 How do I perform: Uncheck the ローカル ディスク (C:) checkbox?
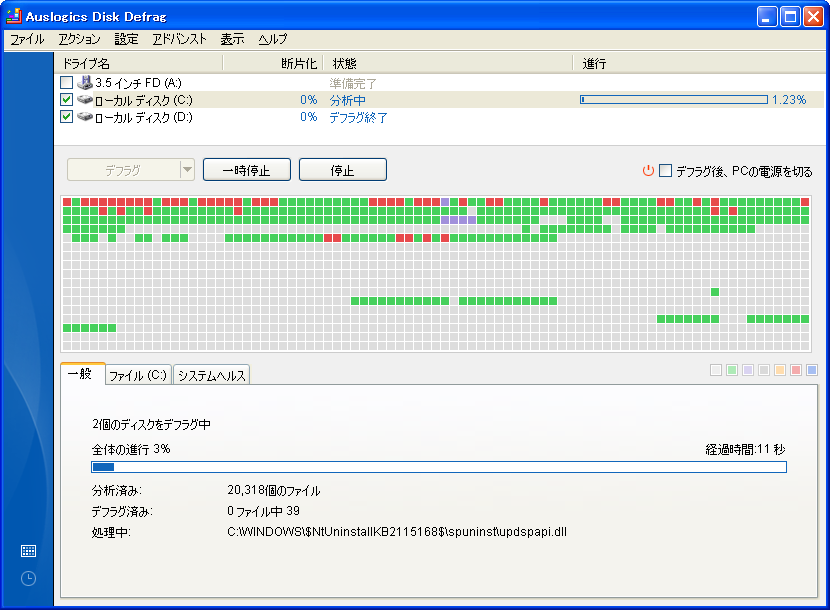click(x=66, y=99)
